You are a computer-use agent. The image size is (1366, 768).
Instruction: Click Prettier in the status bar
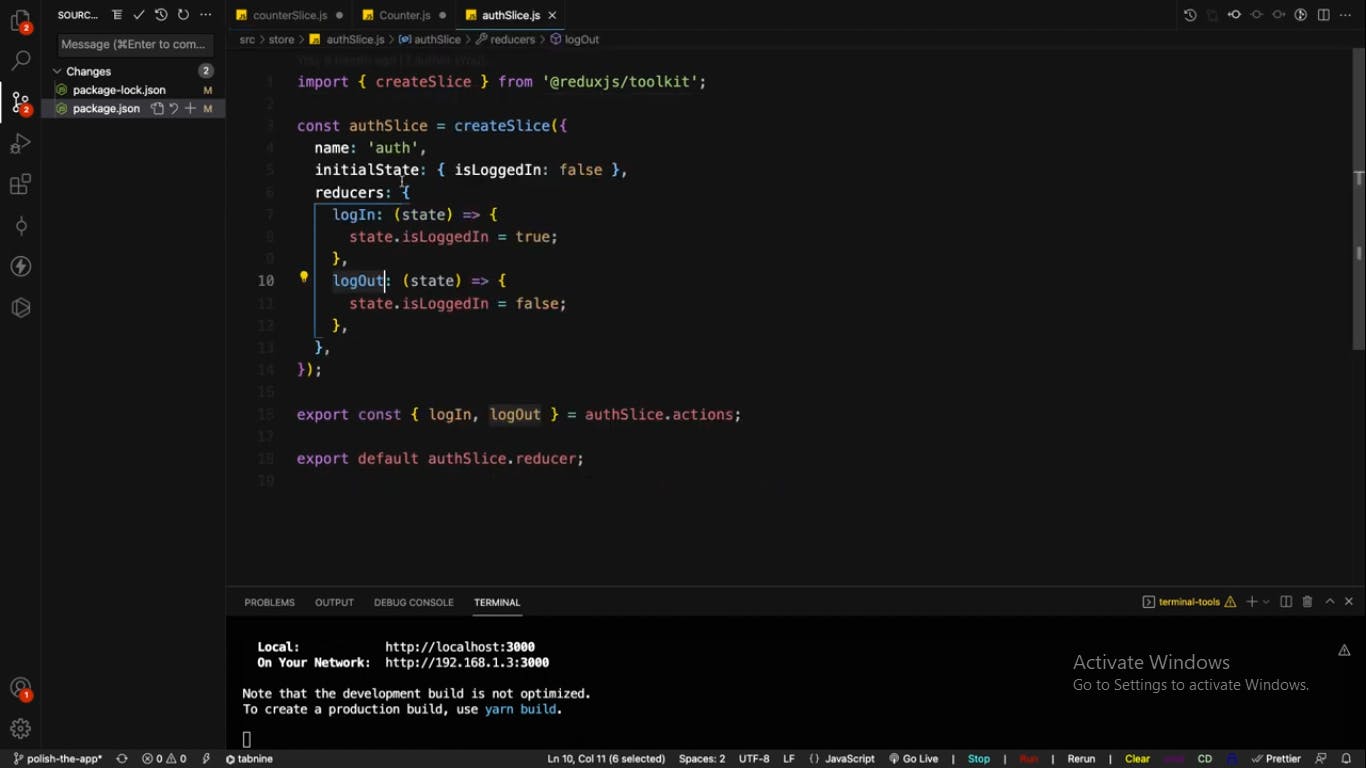click(x=1276, y=759)
